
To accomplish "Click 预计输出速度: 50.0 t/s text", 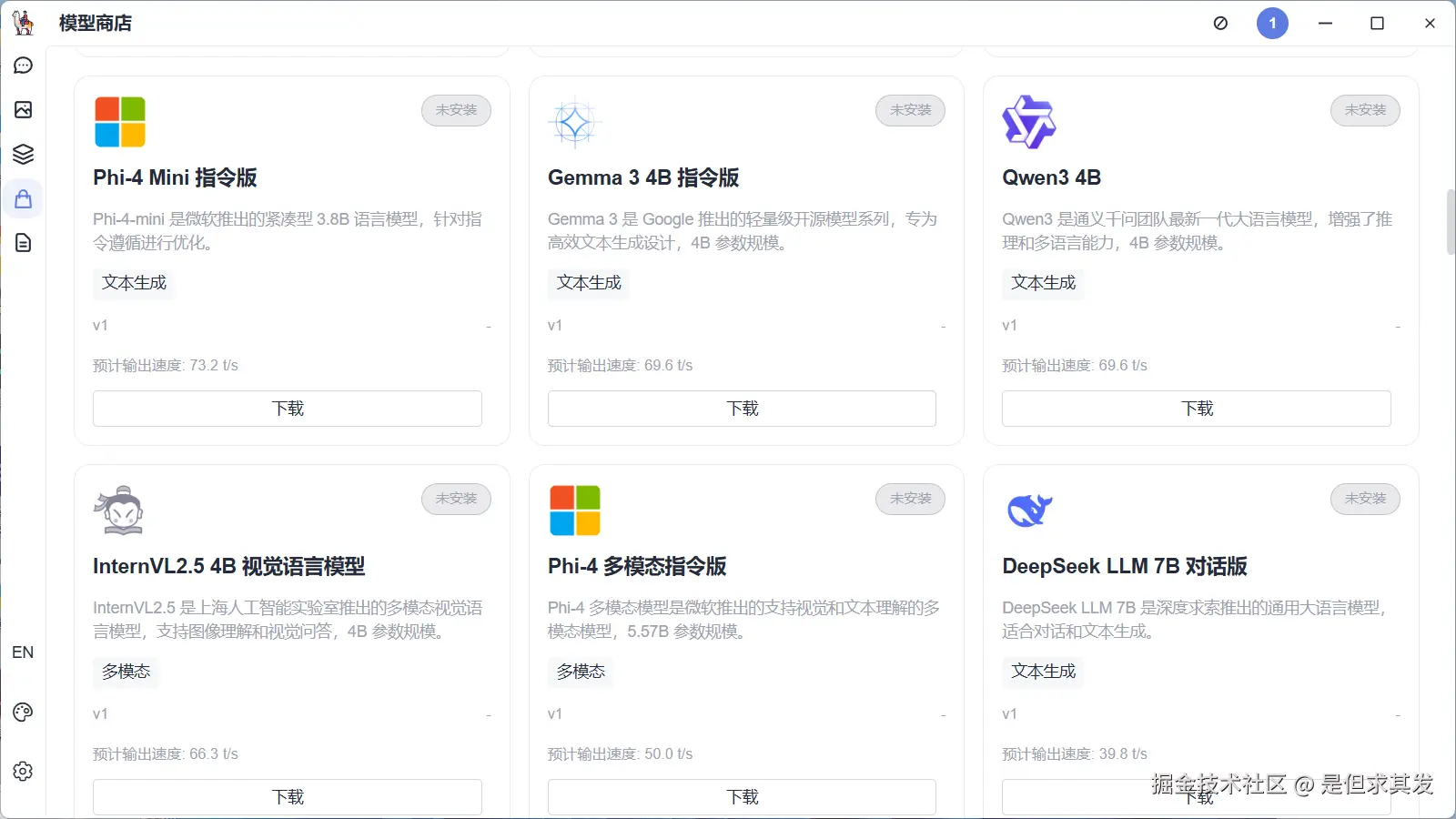I will click(x=620, y=754).
